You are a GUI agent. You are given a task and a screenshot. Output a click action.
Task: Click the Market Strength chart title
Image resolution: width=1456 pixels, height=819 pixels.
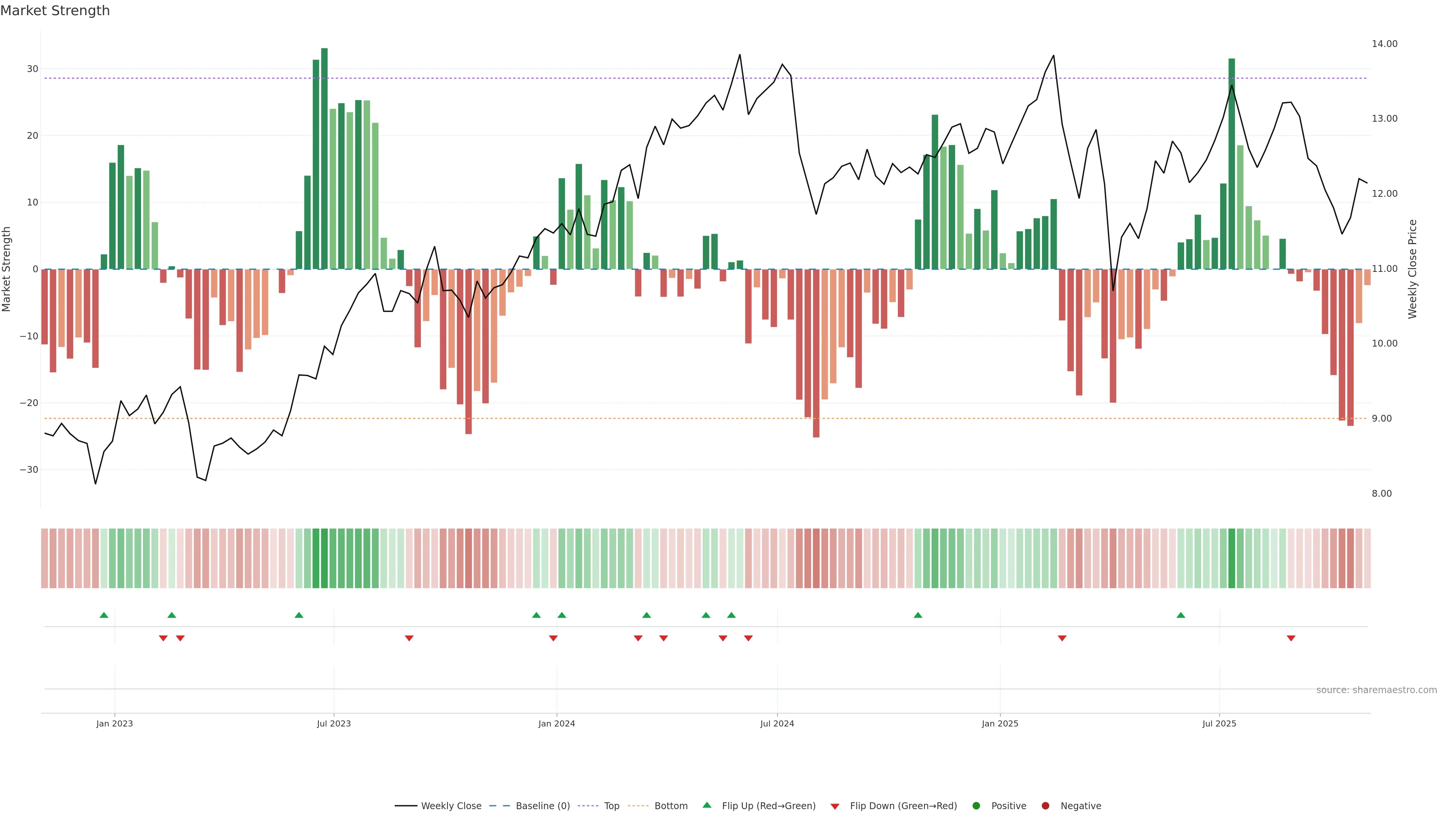[55, 11]
